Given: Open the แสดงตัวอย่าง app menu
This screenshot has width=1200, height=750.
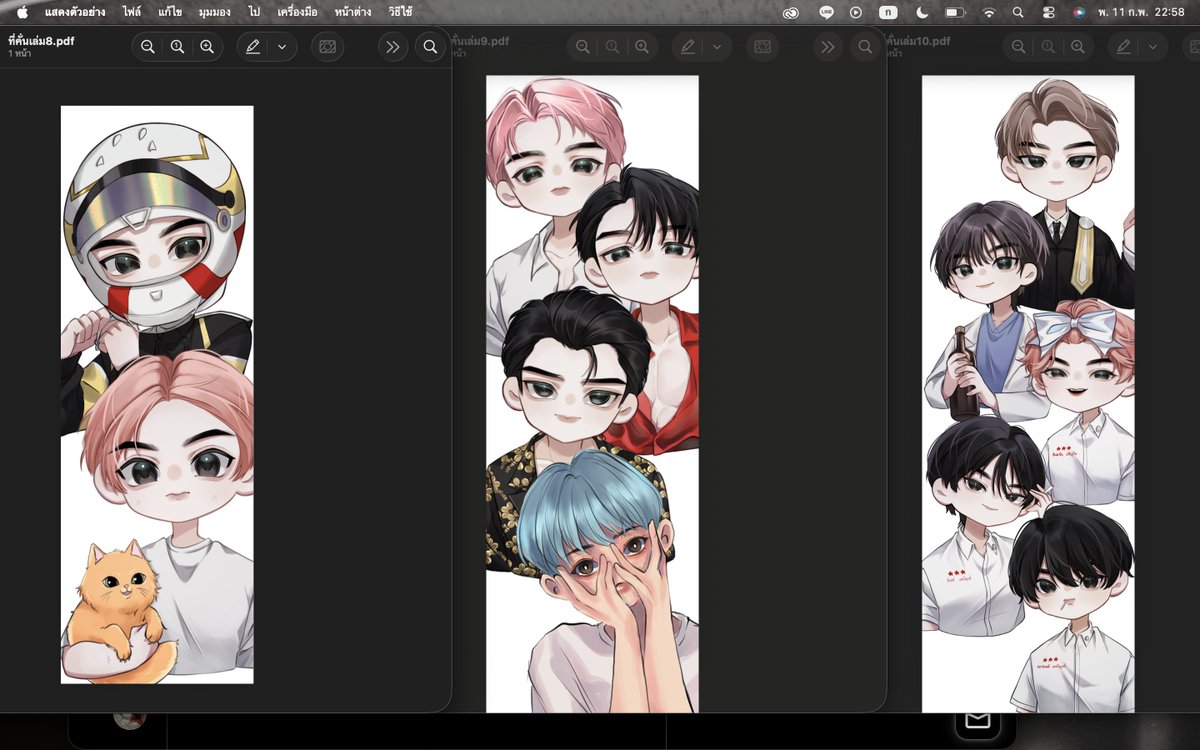Looking at the screenshot, I should point(75,12).
